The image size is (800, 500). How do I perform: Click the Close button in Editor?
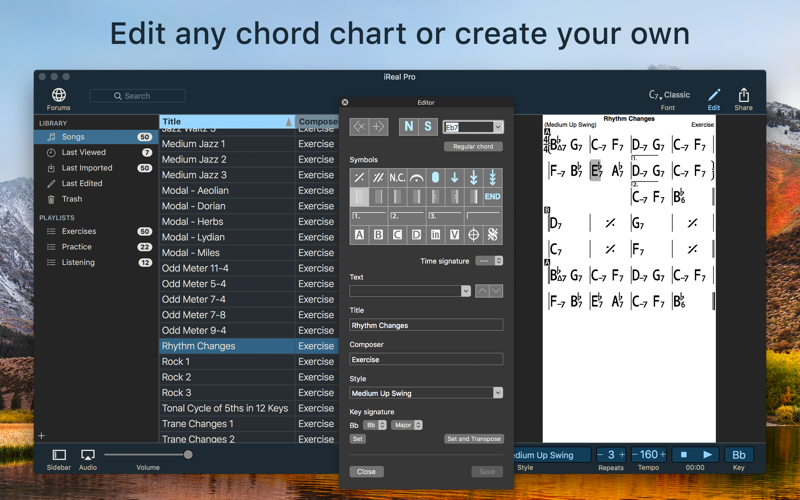[366, 471]
